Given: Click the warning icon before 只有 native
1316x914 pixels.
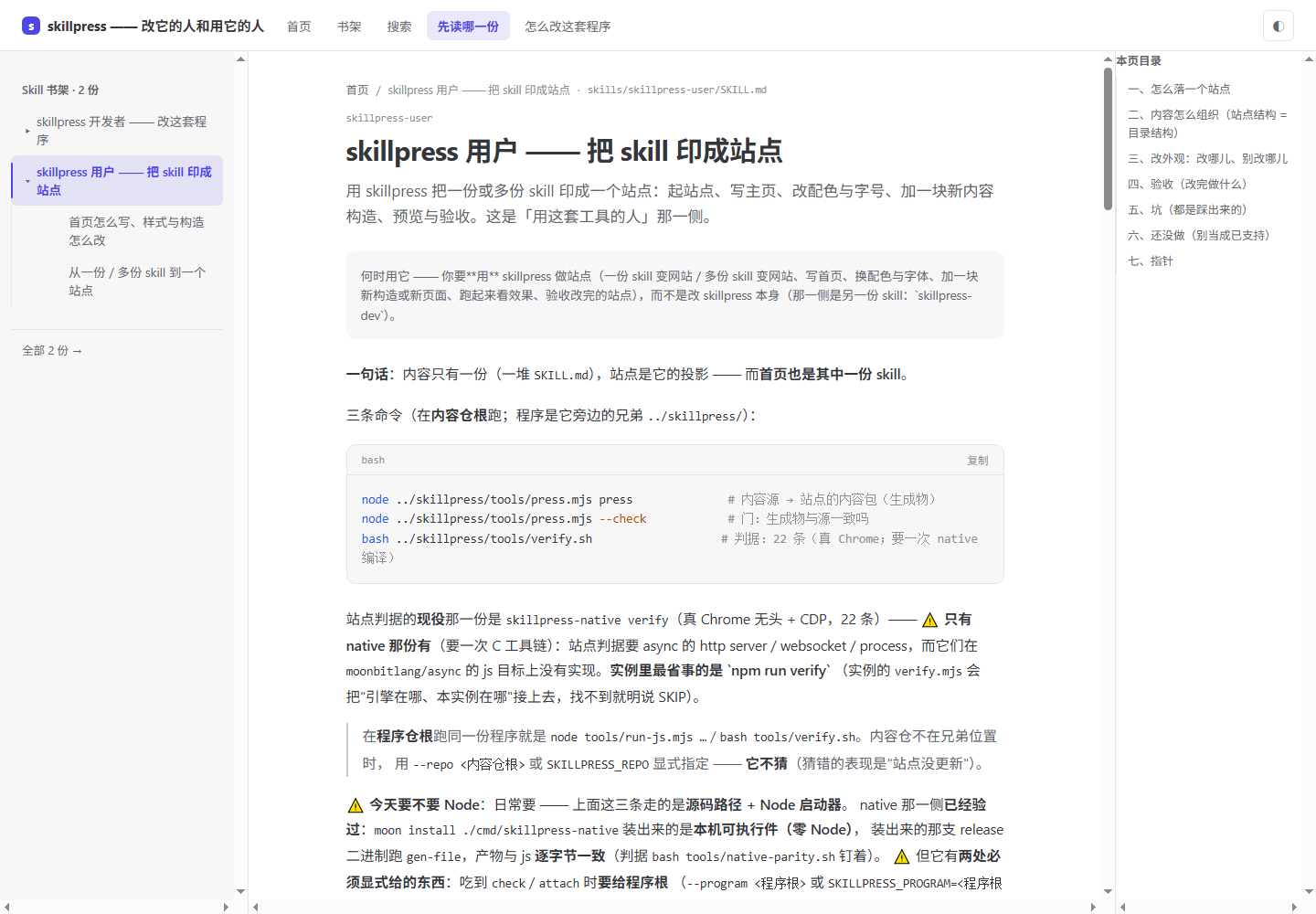Looking at the screenshot, I should pyautogui.click(x=929, y=620).
